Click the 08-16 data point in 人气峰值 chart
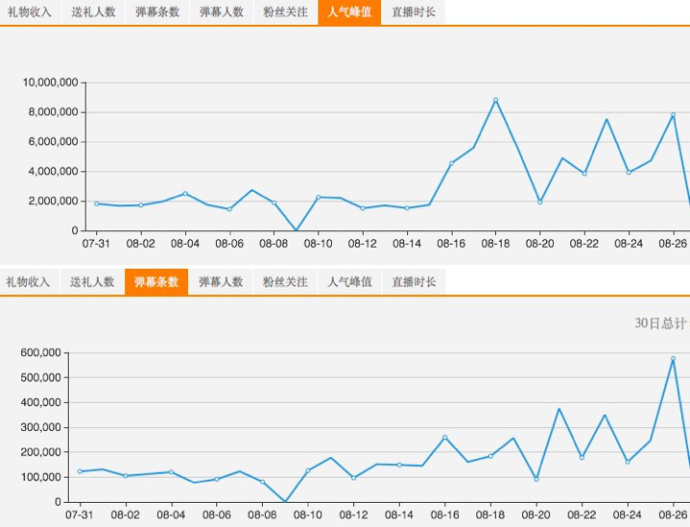Image resolution: width=690 pixels, height=527 pixels. click(x=451, y=163)
